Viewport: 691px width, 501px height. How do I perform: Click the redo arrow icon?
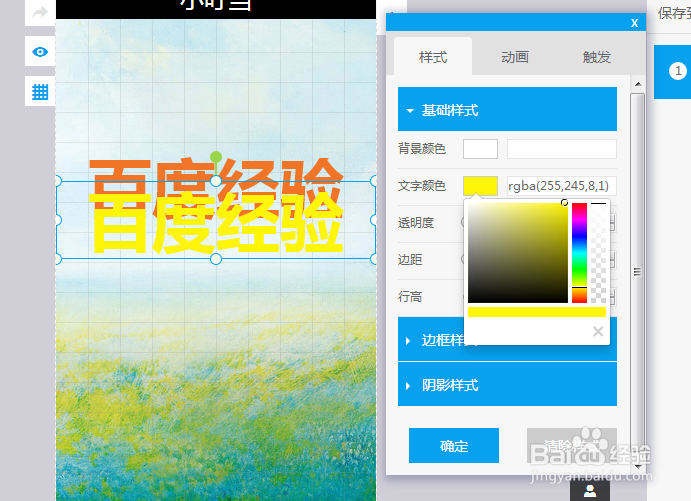tap(40, 12)
